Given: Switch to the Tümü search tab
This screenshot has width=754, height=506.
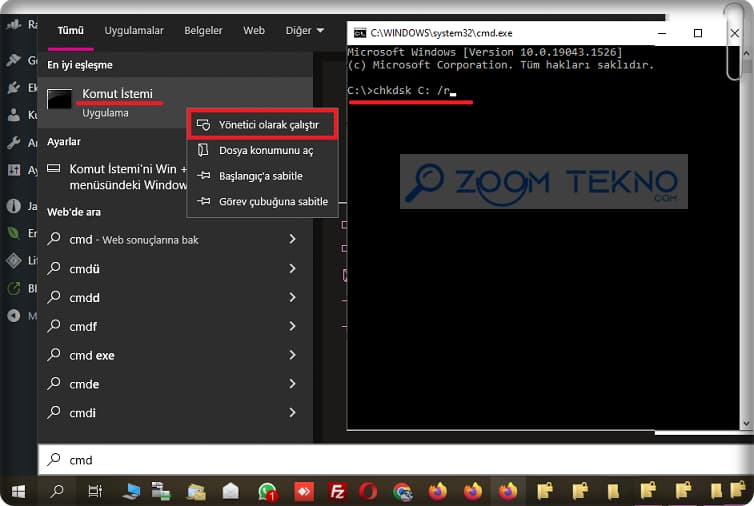Looking at the screenshot, I should point(70,31).
